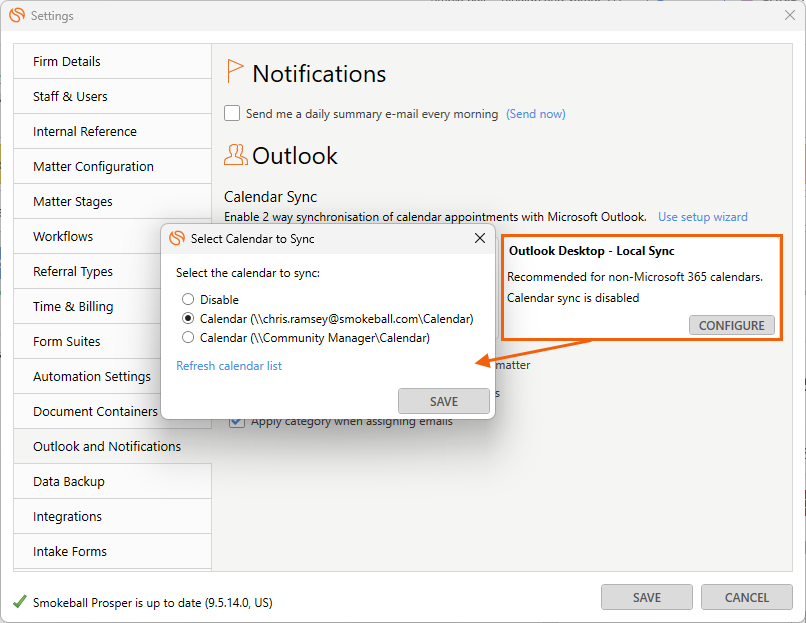Open Document Containers settings
The width and height of the screenshot is (806, 623).
pyautogui.click(x=87, y=411)
